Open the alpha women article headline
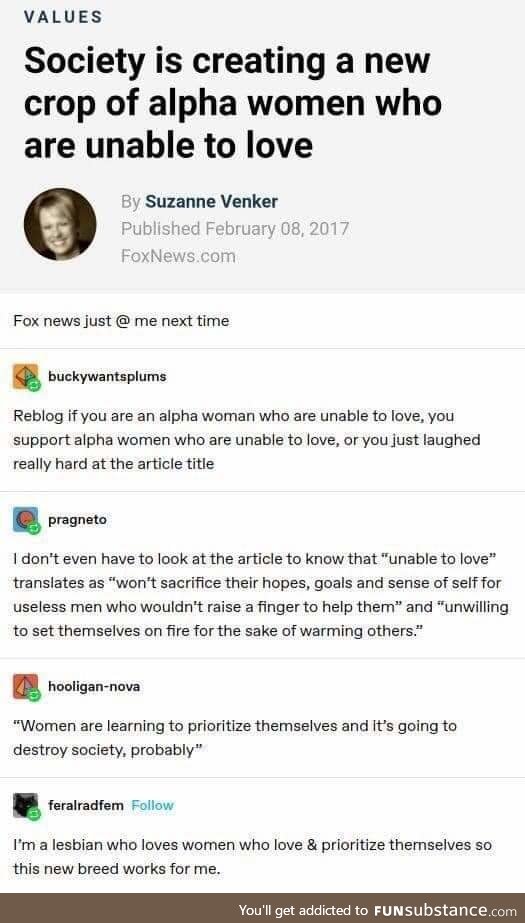Image resolution: width=525 pixels, height=923 pixels. (232, 102)
